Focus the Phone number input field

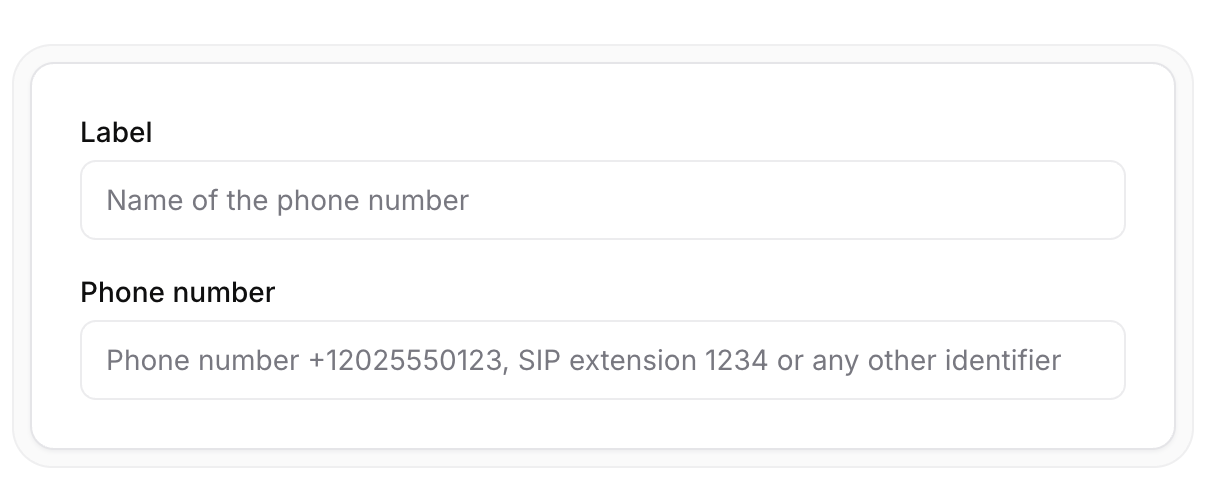click(x=602, y=360)
